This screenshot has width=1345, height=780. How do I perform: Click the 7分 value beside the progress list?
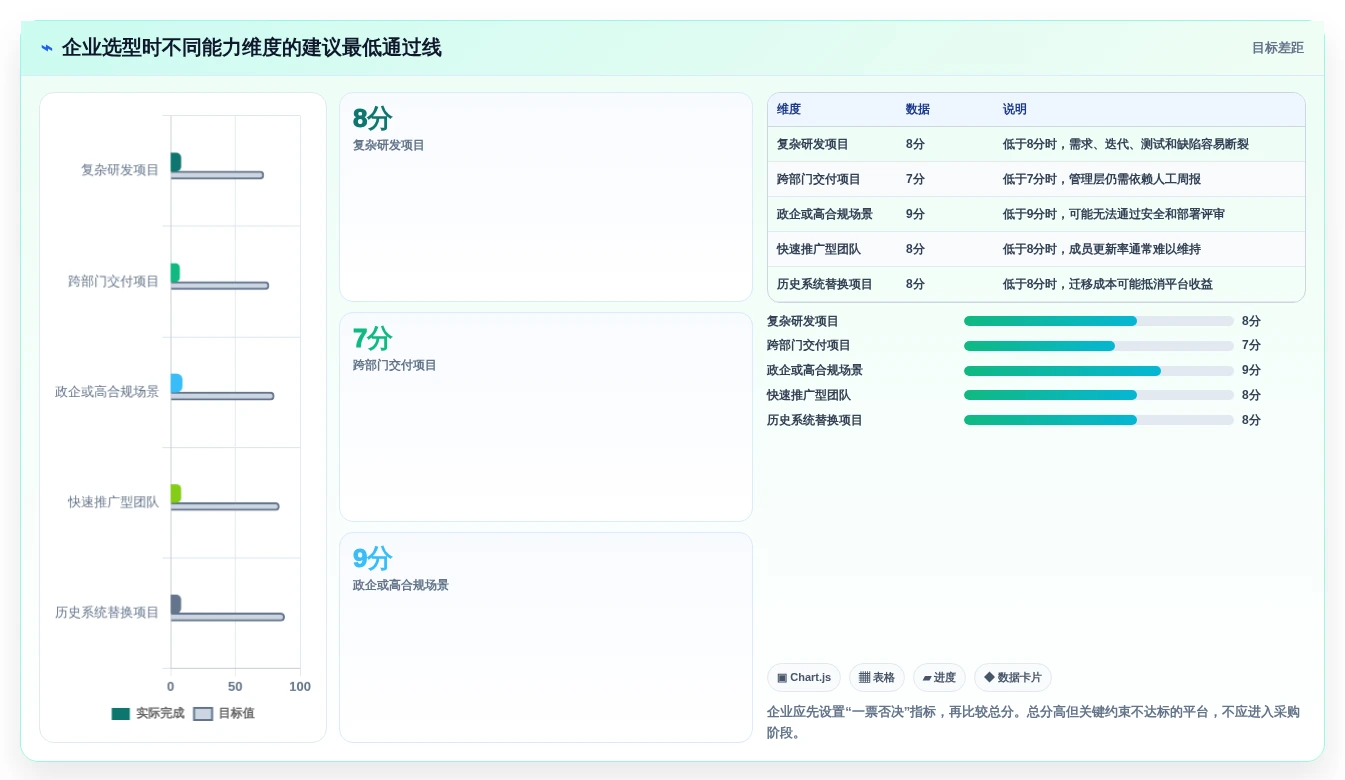(x=1251, y=346)
